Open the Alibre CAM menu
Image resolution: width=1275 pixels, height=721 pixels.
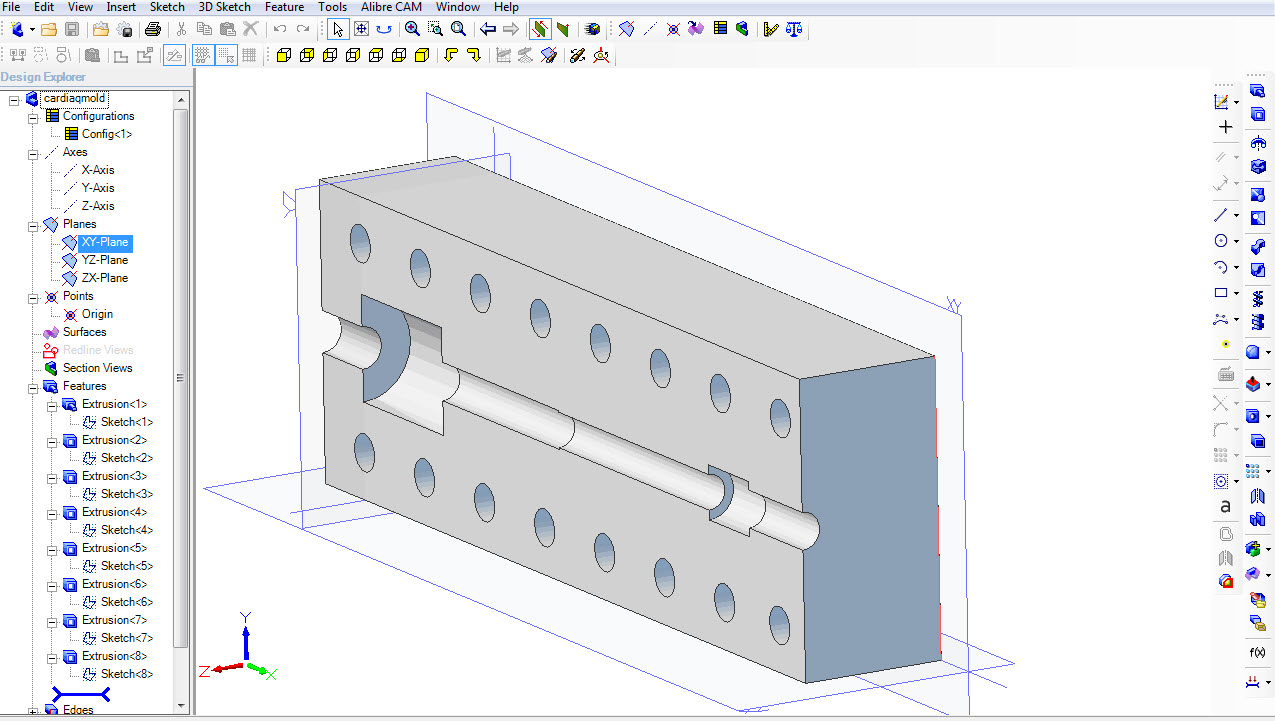point(391,7)
